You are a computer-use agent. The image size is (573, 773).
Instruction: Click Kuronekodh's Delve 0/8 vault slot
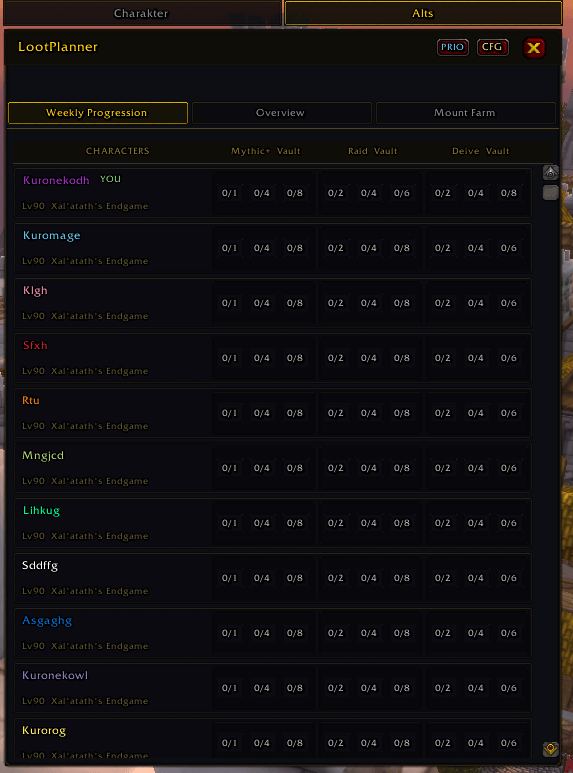[x=508, y=193]
